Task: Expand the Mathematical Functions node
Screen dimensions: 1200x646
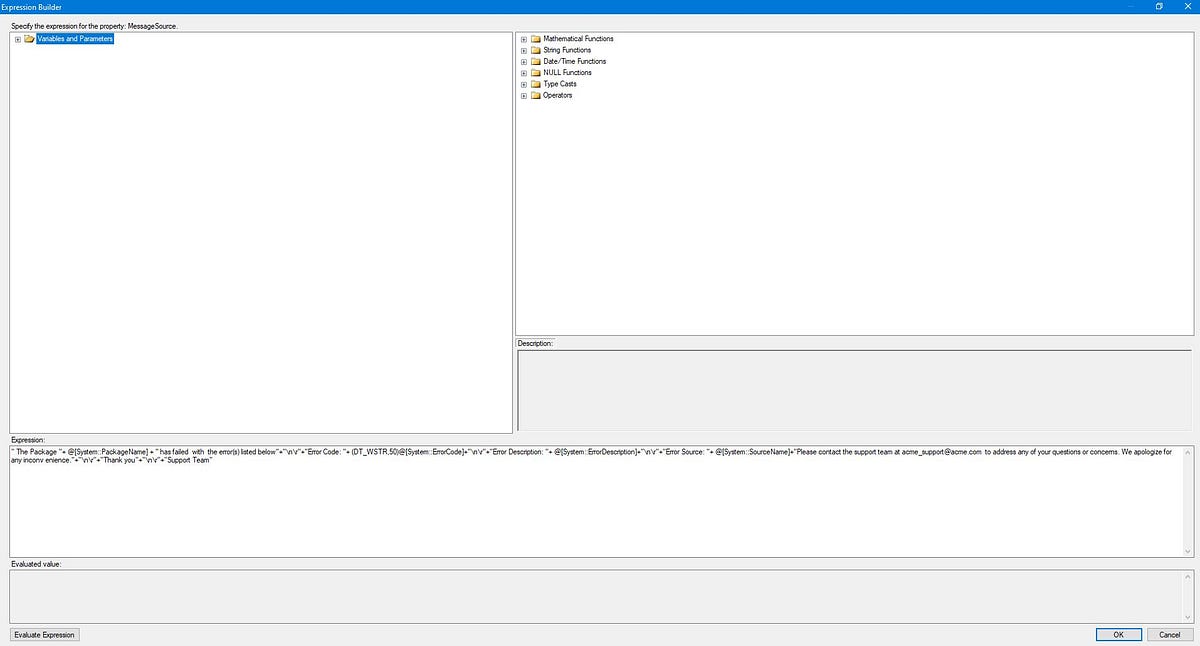Action: pyautogui.click(x=524, y=38)
